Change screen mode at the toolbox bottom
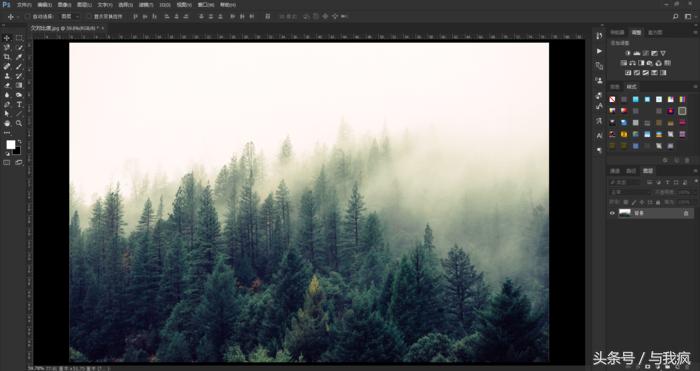 [19, 163]
